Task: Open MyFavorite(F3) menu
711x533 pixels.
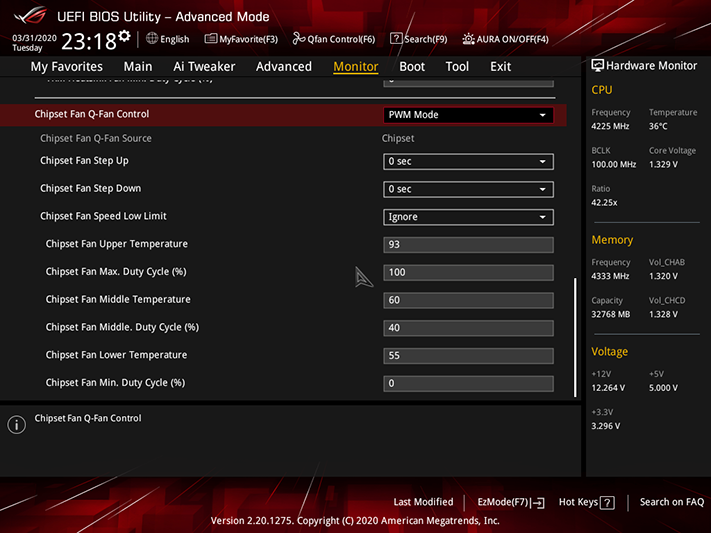Action: (241, 39)
